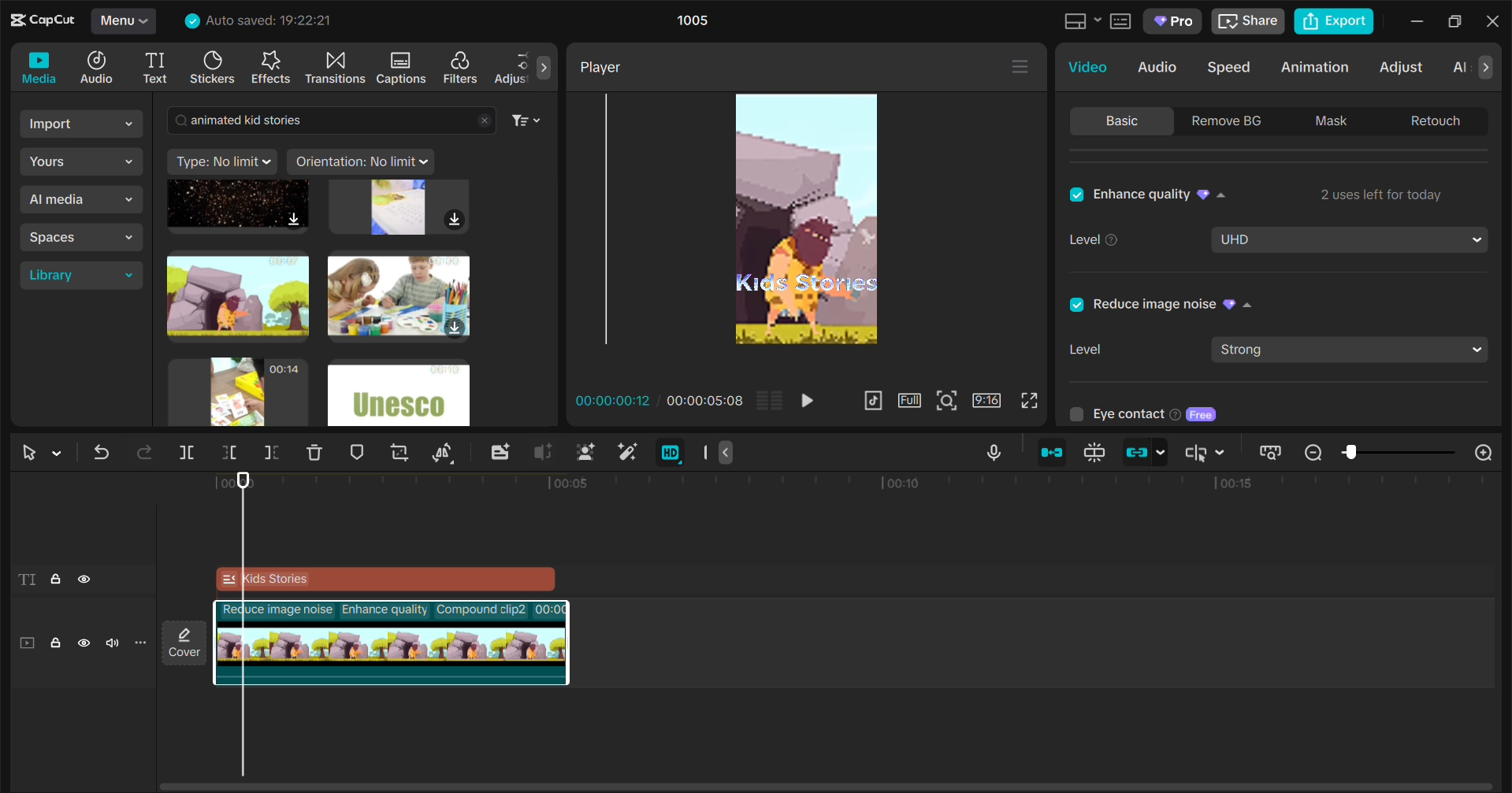
Task: Click the Export button
Action: tap(1333, 20)
